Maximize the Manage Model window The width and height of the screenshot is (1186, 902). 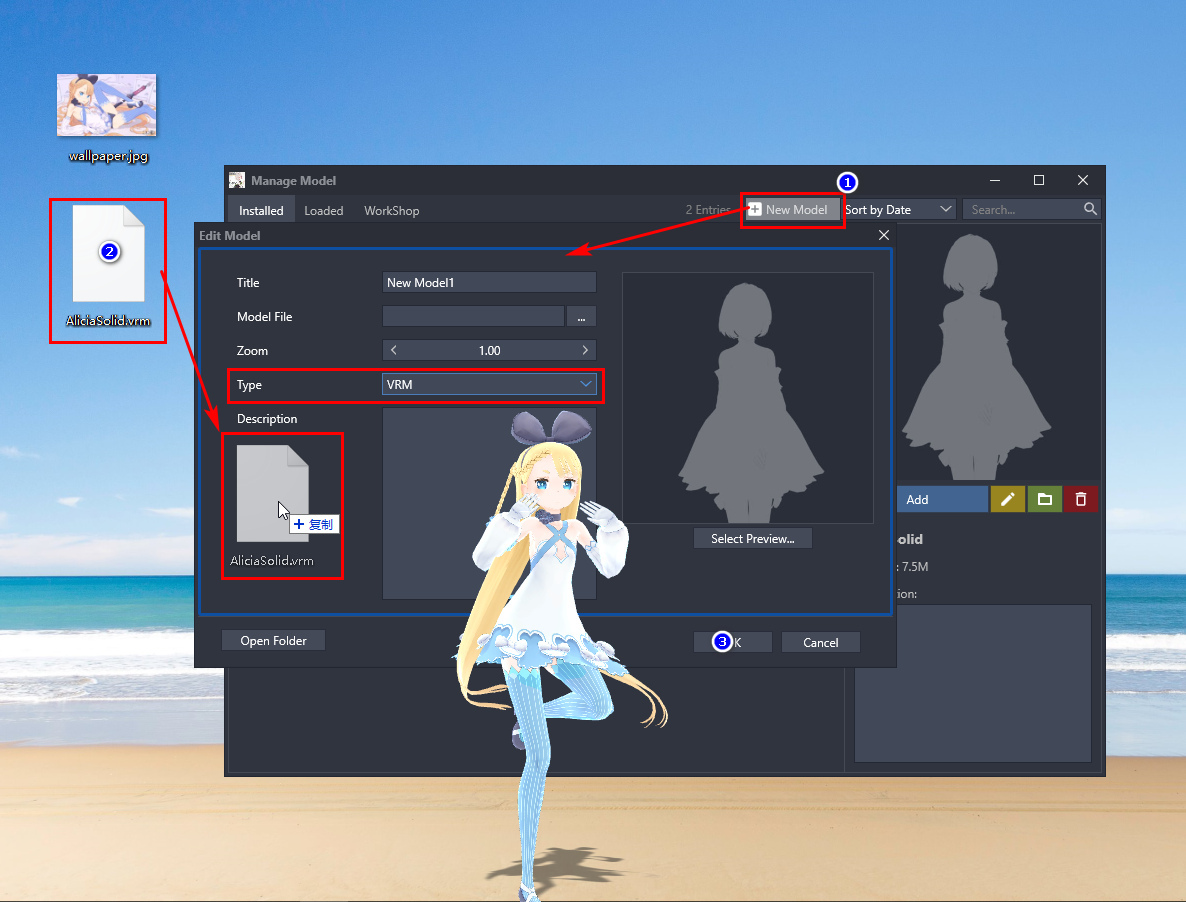1039,180
